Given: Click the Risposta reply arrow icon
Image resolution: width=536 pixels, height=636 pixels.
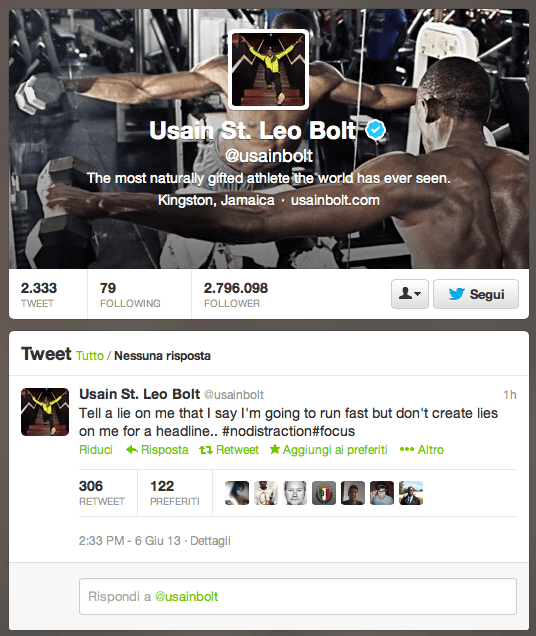Looking at the screenshot, I should tap(132, 449).
